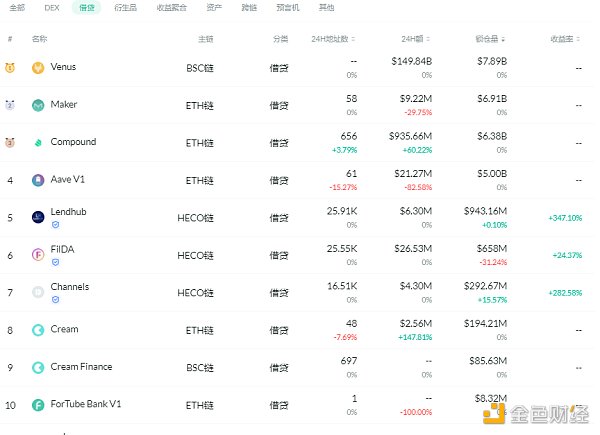The width and height of the screenshot is (600, 435).
Task: Sort by the 24H额 column
Action: tap(418, 39)
